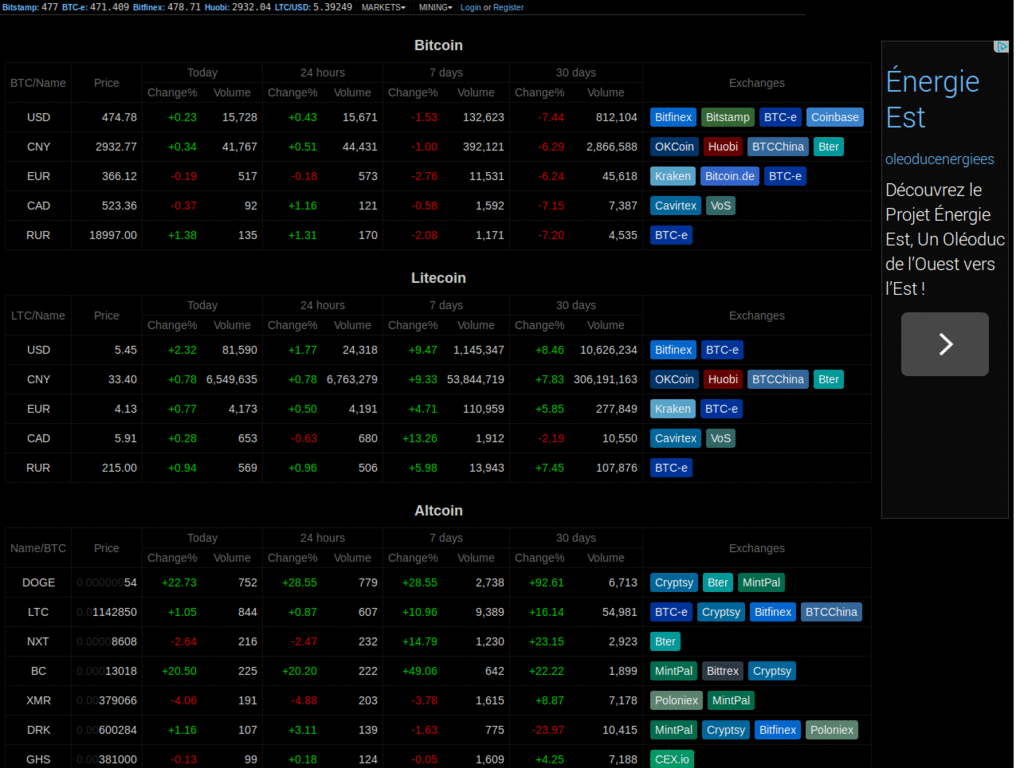Open Bitfinex for Bitcoin USD row
Screen dimensions: 1024x768
point(673,118)
